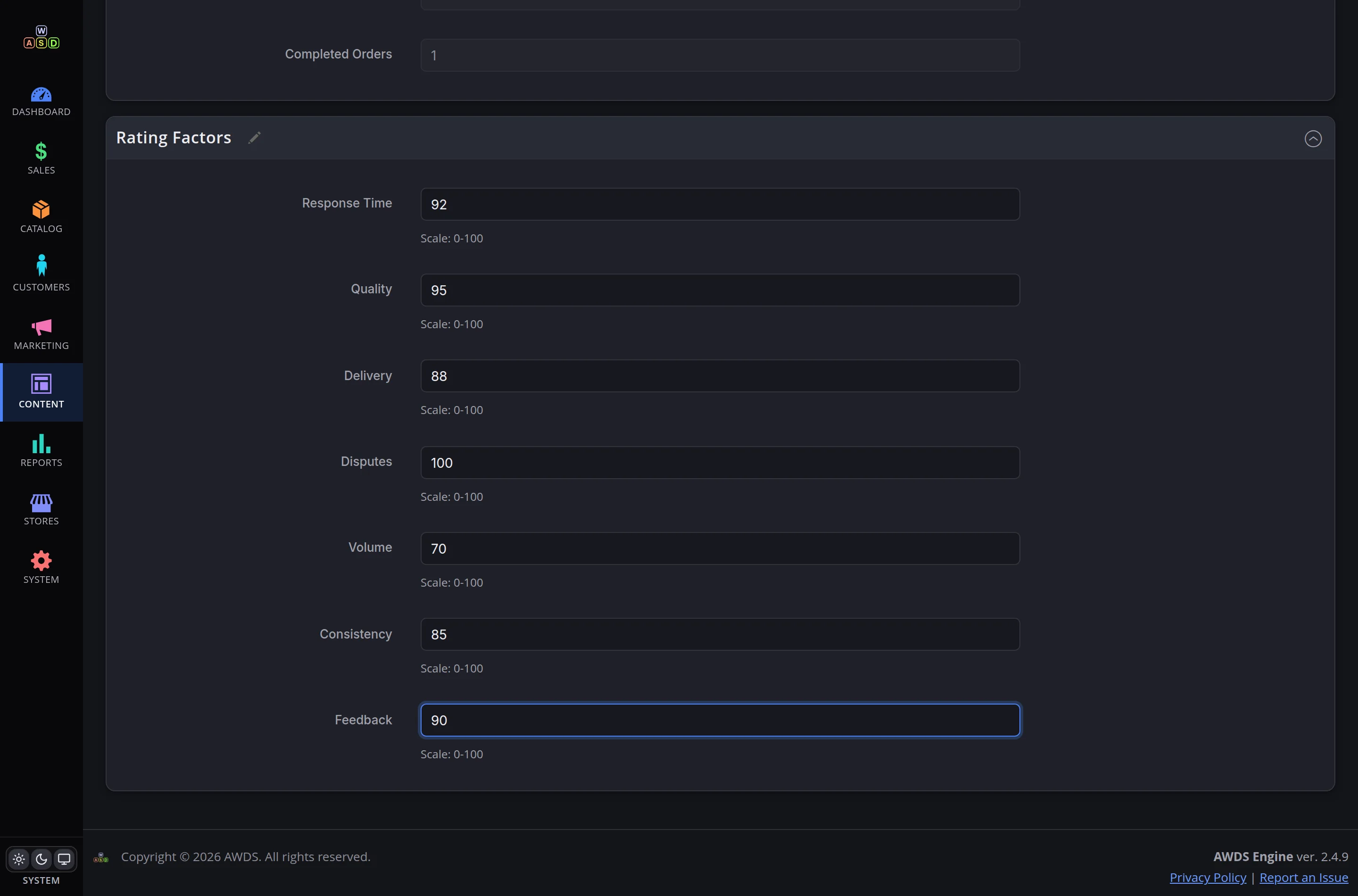1358x896 pixels.
Task: Click the Rating Factors heading
Action: [174, 138]
